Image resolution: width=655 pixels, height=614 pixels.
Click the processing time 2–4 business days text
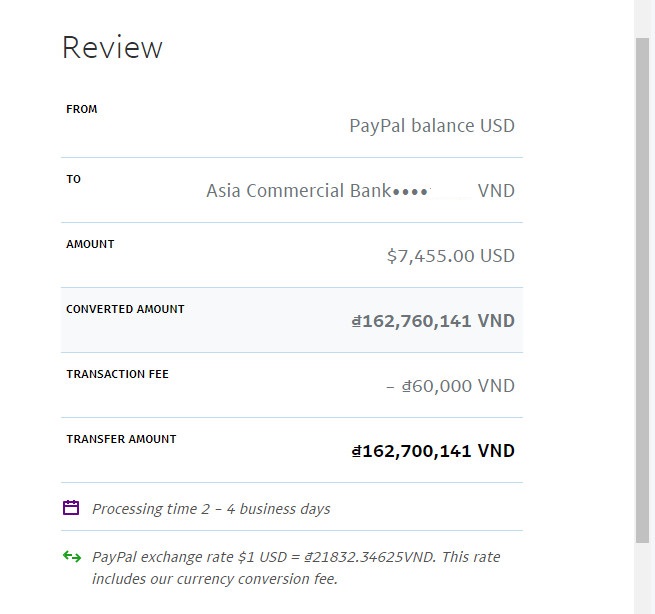[x=210, y=509]
